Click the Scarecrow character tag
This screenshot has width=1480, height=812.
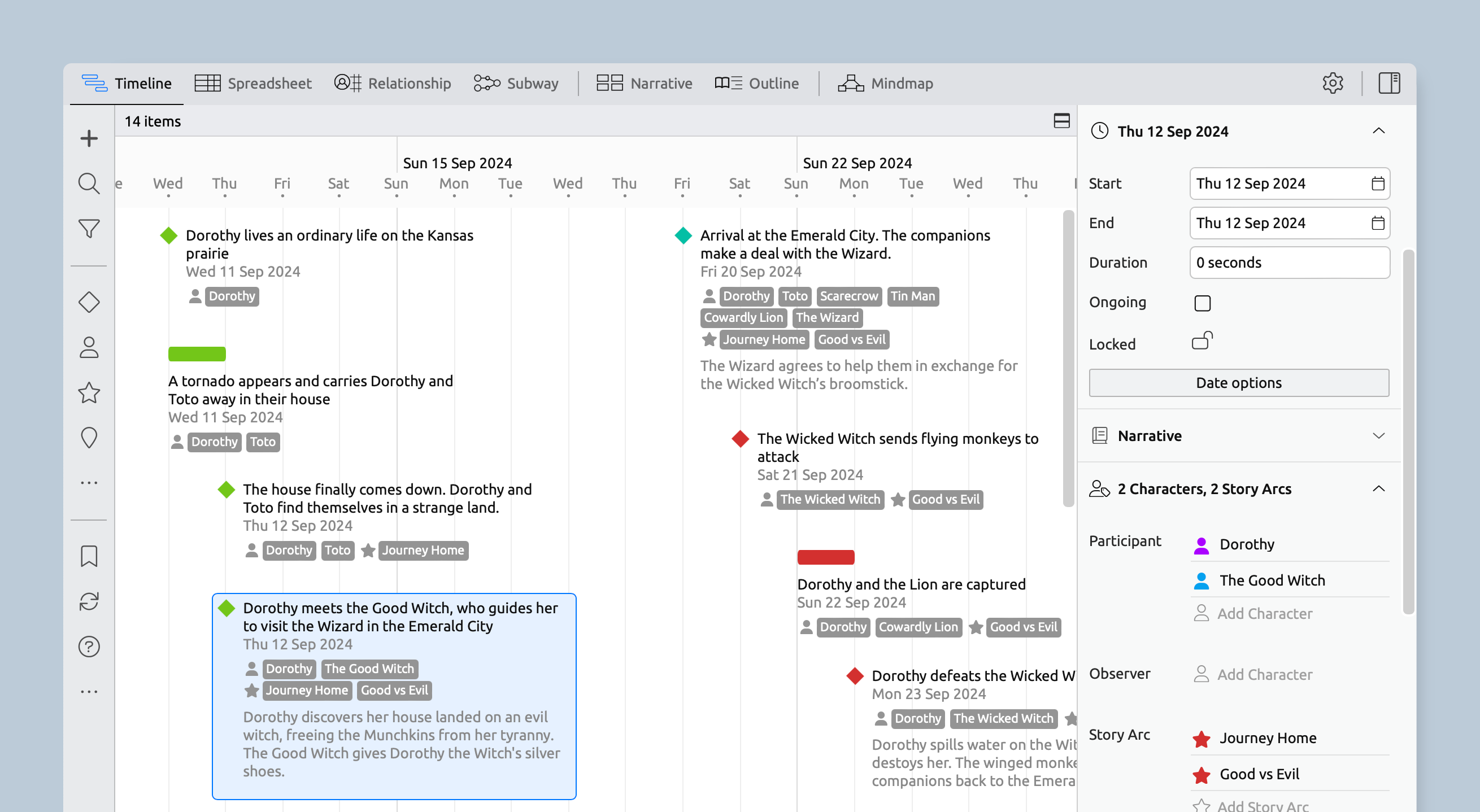pos(848,296)
